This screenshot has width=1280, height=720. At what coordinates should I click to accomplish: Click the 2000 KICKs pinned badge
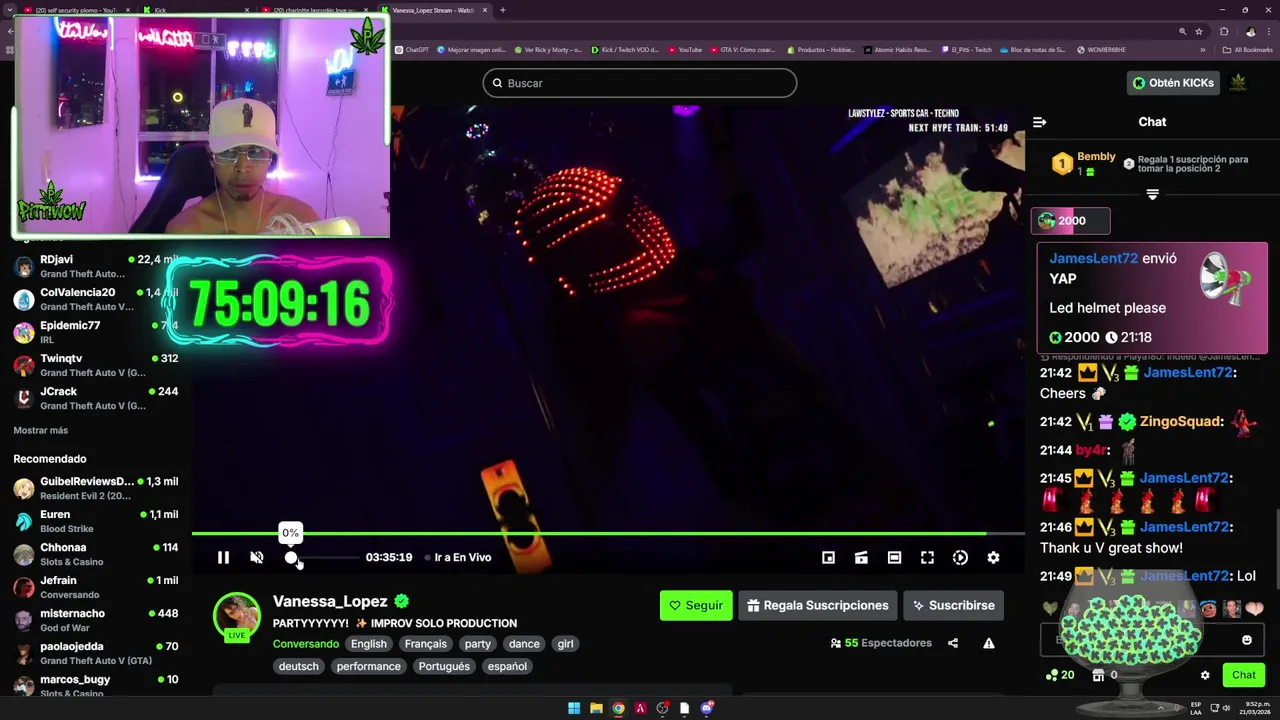click(x=1071, y=221)
